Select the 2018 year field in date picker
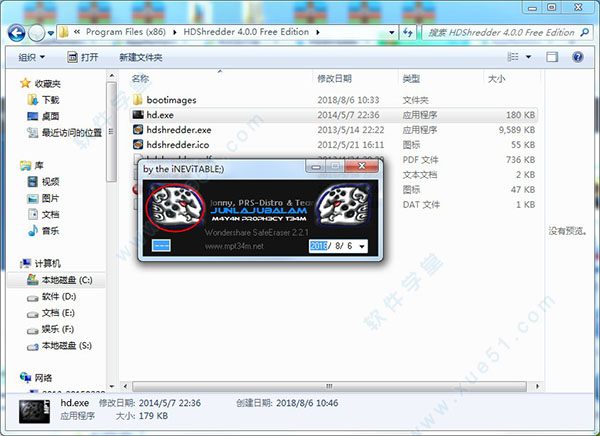Image resolution: width=600 pixels, height=436 pixels. 319,246
